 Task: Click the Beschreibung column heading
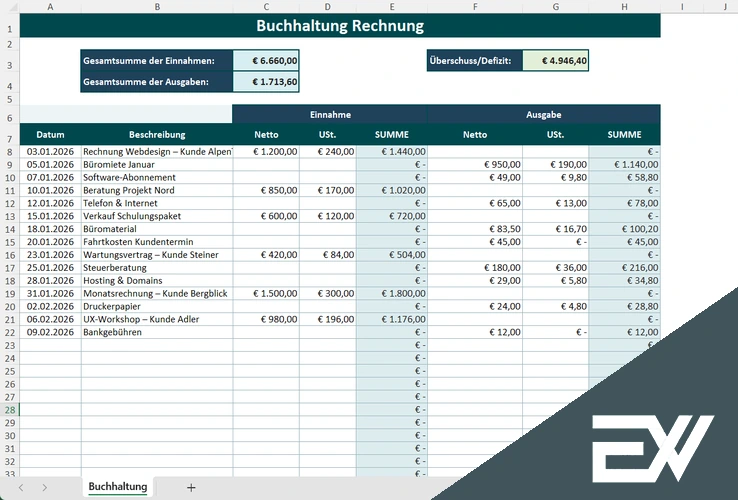tap(157, 135)
